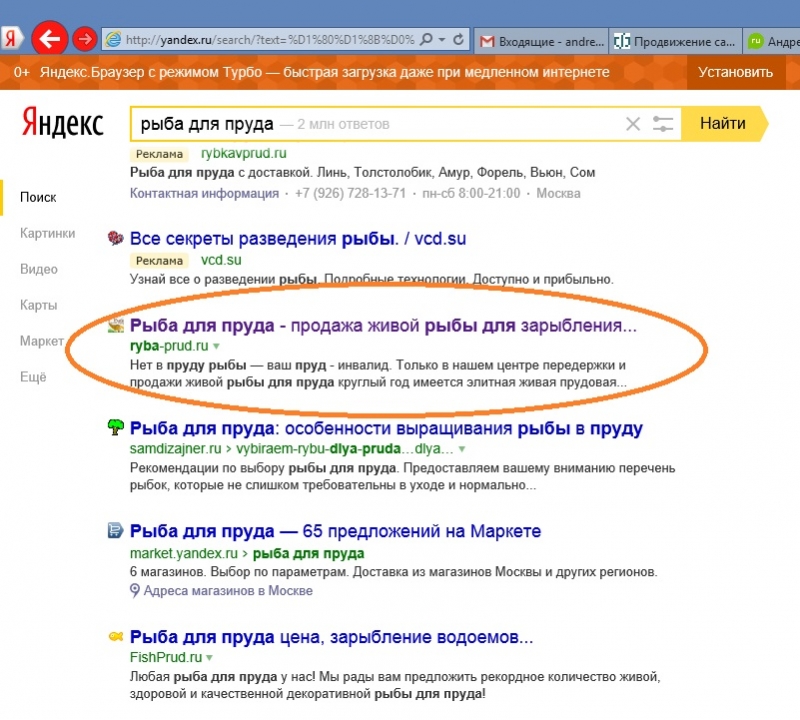
Task: Expand the dropdown arrow next to FishPrud.ru
Action: [210, 658]
